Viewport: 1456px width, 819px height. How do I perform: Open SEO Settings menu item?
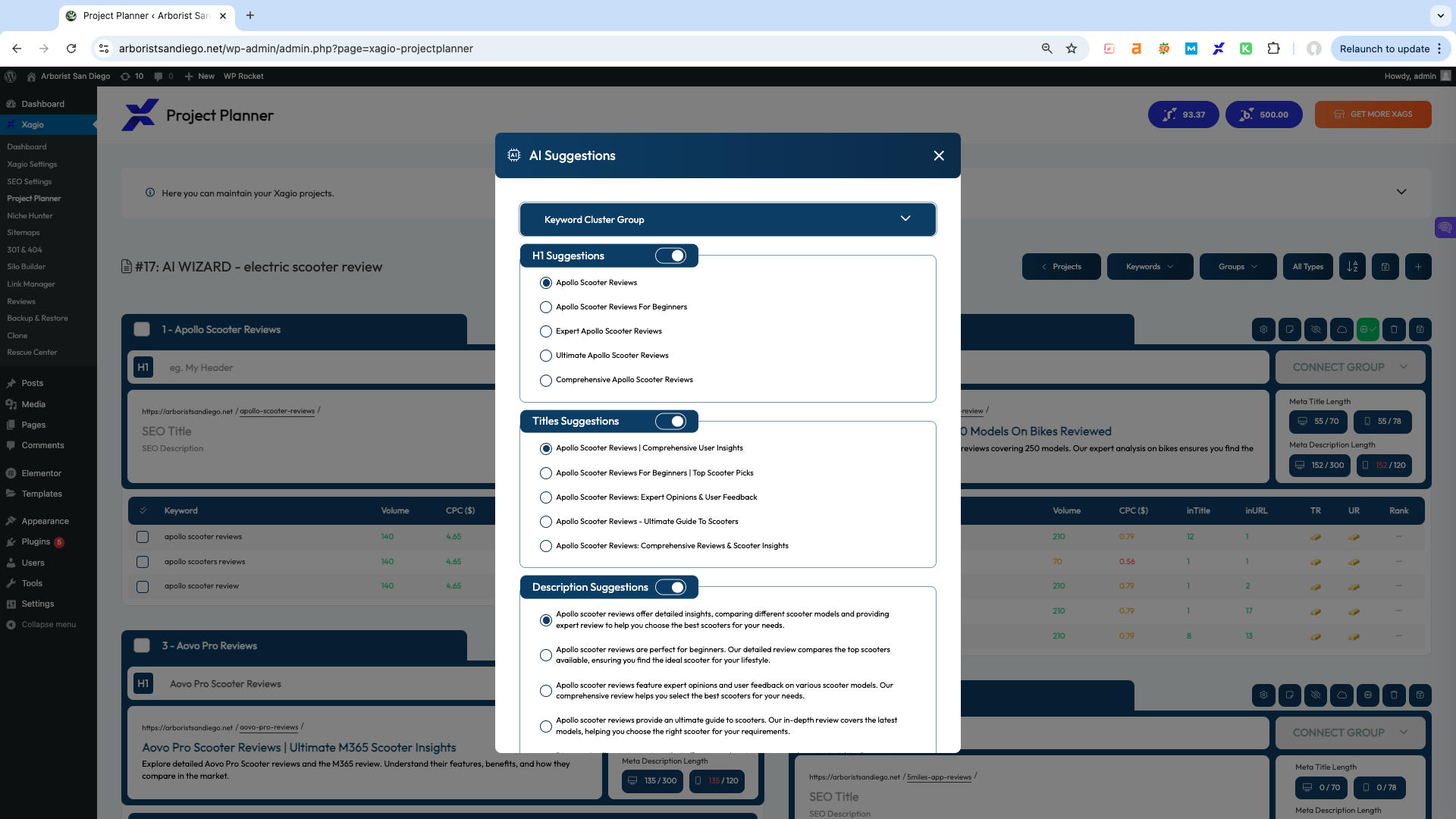[30, 181]
